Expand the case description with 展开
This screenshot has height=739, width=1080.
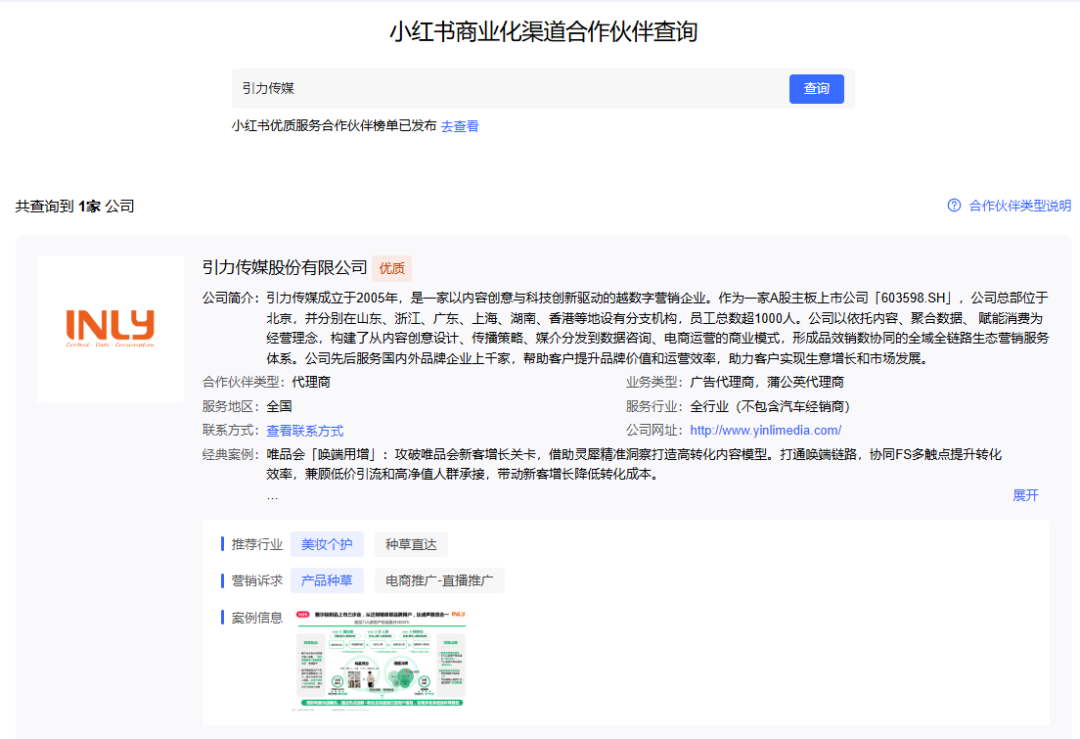pyautogui.click(x=1025, y=495)
